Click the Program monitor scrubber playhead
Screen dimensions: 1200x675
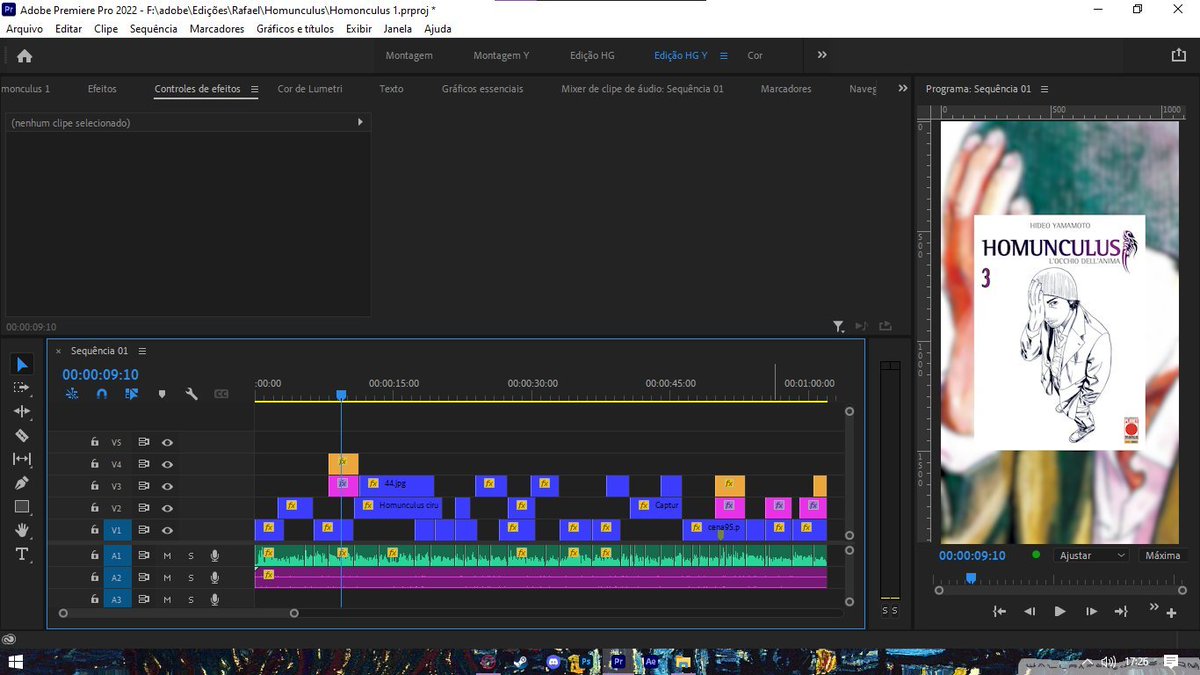point(970,578)
